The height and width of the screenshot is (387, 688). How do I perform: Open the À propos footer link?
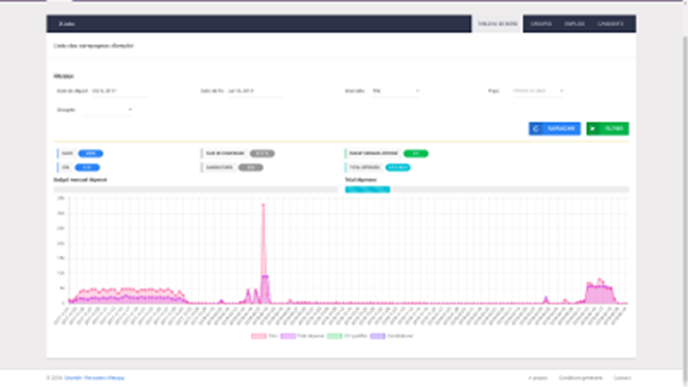click(538, 378)
